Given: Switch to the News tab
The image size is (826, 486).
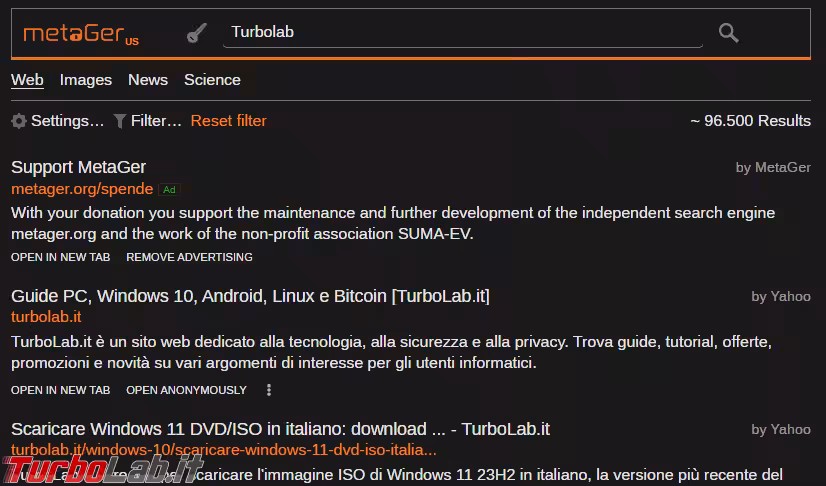Looking at the screenshot, I should pos(148,80).
